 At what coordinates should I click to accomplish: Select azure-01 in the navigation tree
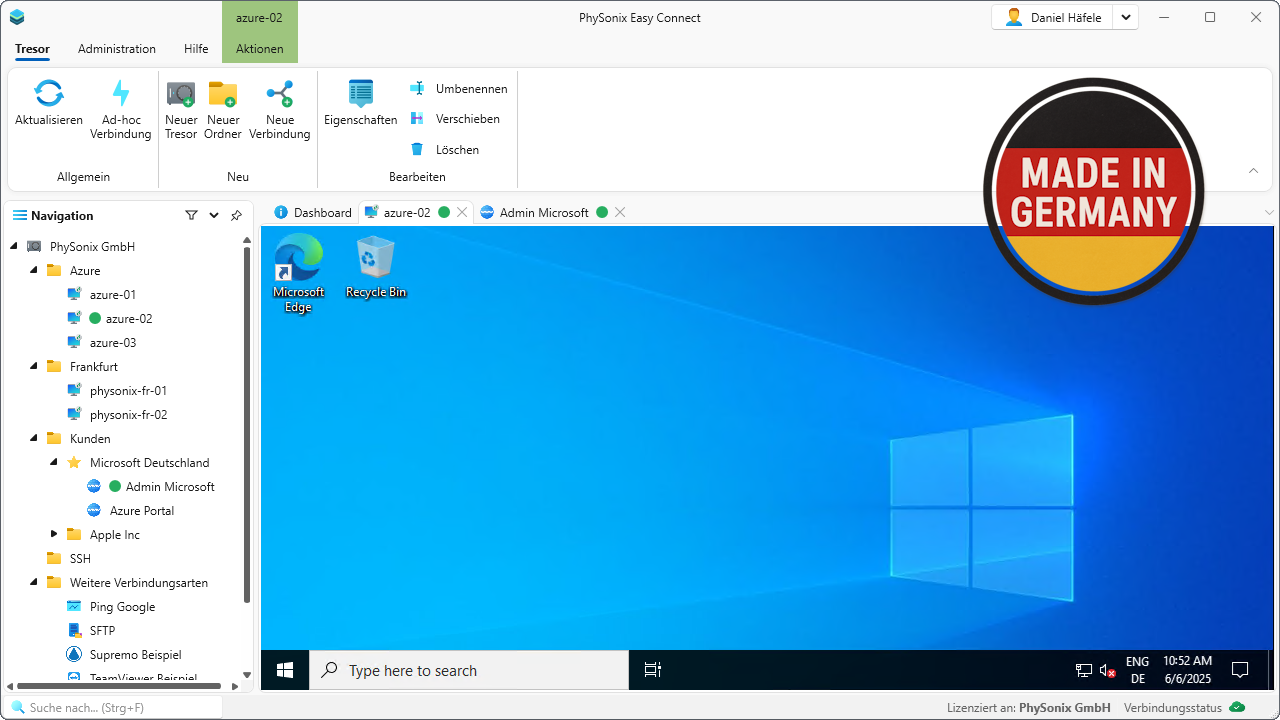(112, 295)
